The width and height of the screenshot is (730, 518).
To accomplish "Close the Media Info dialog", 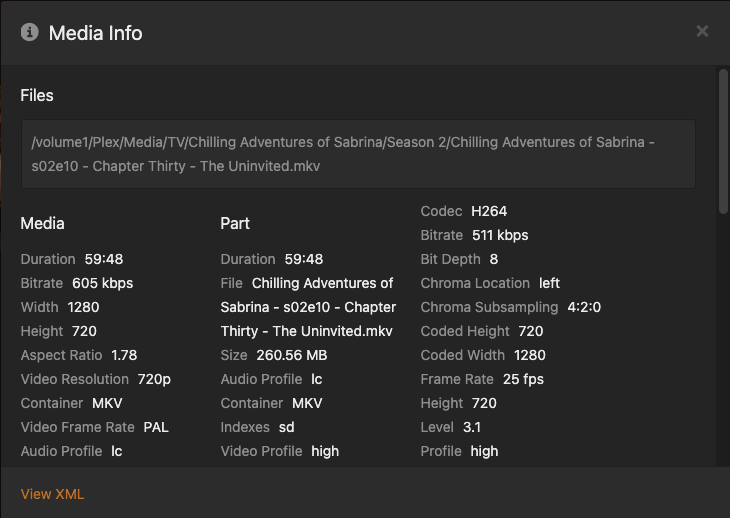I will (x=702, y=32).
